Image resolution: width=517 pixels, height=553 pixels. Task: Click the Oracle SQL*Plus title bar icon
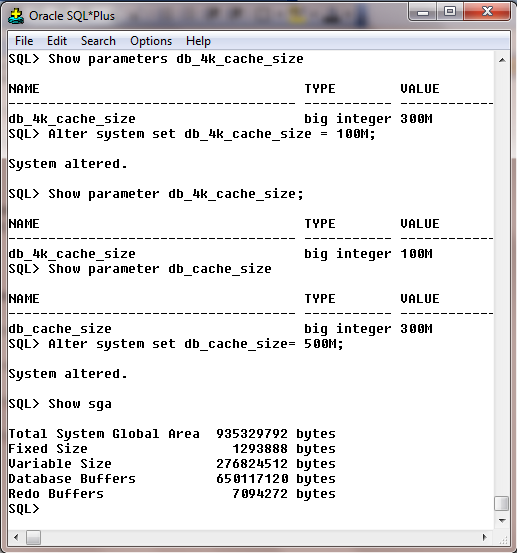pyautogui.click(x=16, y=16)
